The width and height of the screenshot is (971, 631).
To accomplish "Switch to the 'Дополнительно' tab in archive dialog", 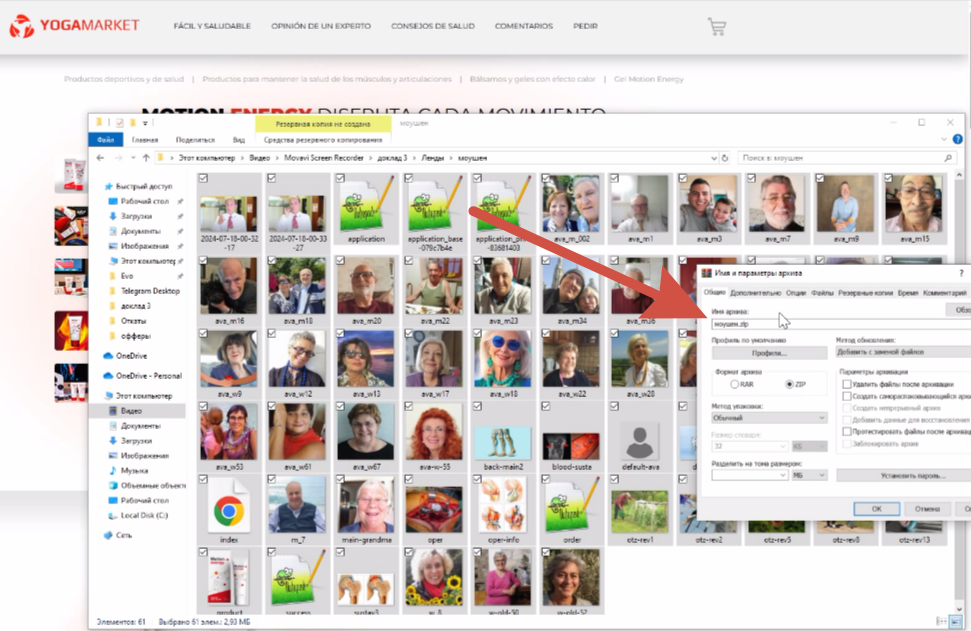I will [755, 293].
